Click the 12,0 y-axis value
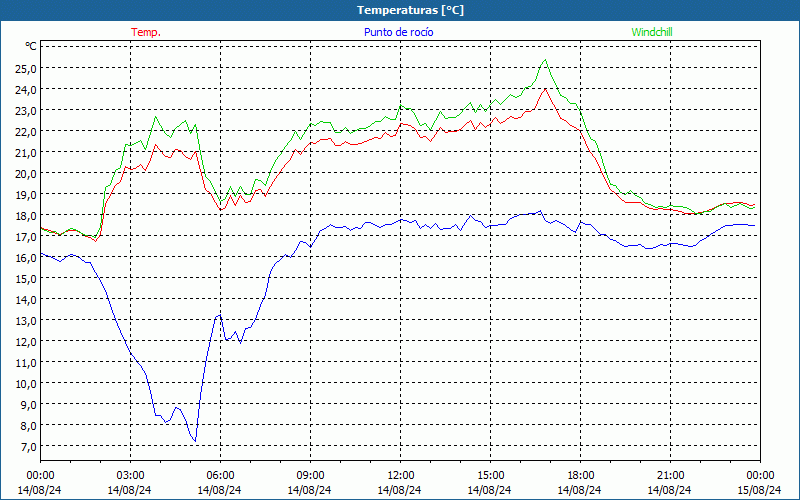The width and height of the screenshot is (800, 500). [26, 341]
